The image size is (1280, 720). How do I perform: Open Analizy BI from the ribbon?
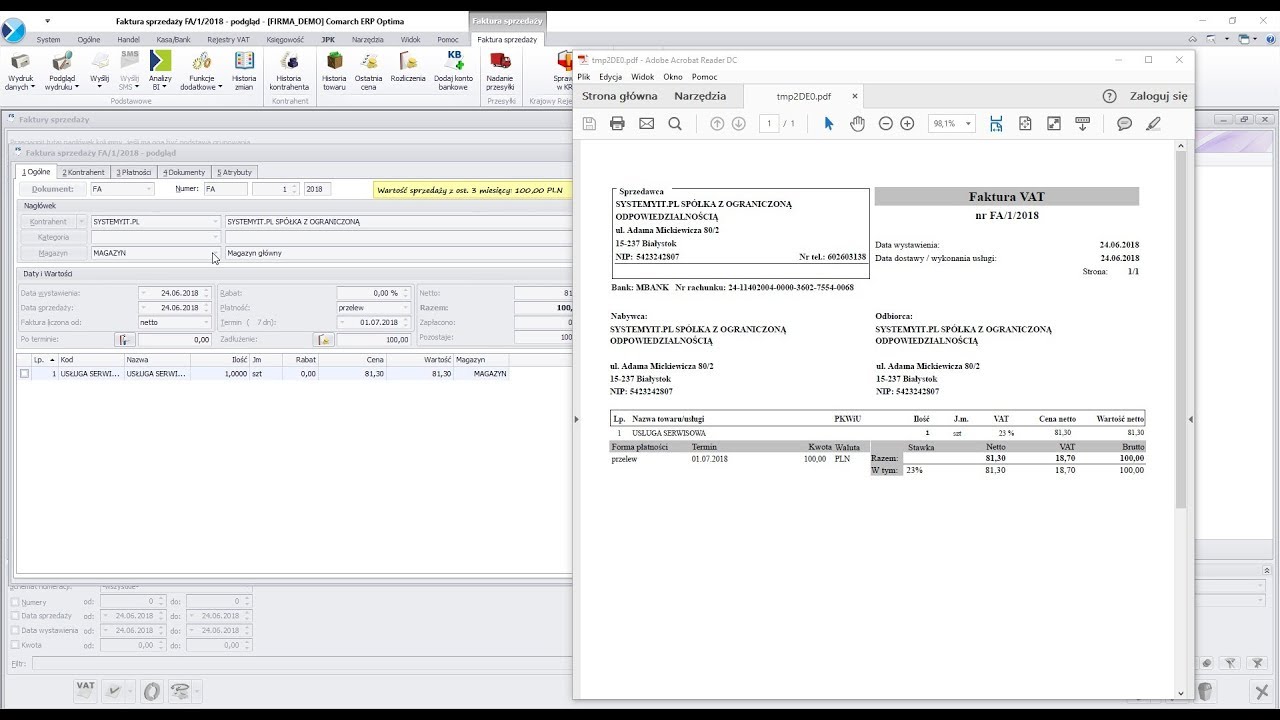(x=160, y=71)
